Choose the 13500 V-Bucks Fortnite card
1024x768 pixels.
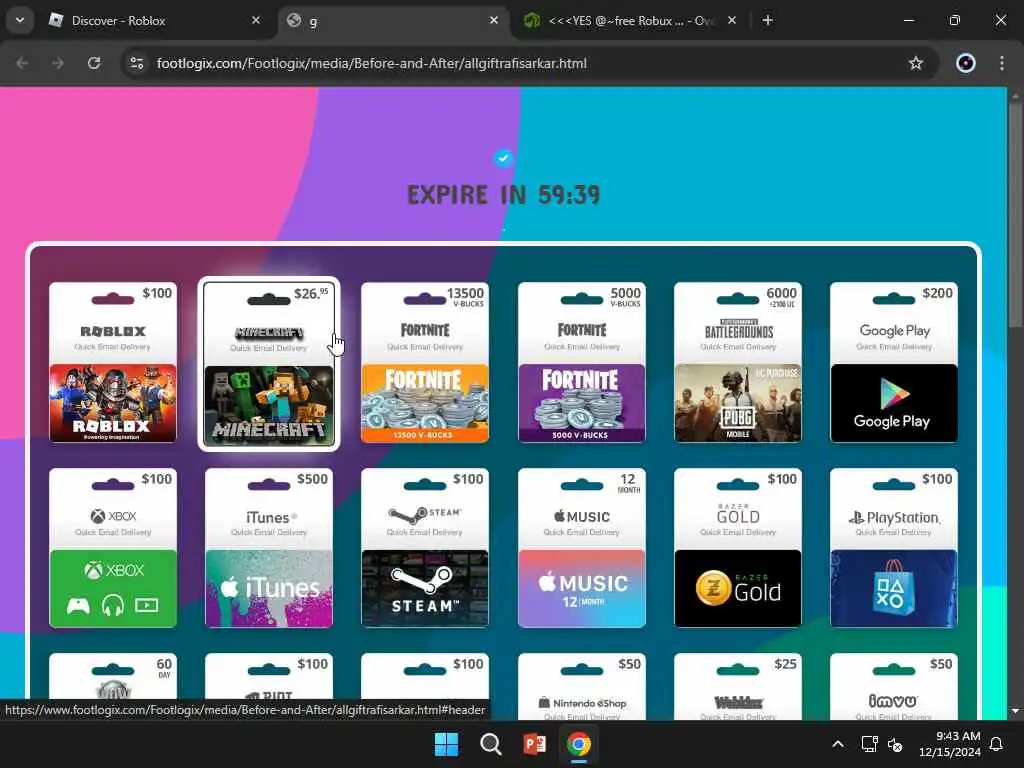tap(424, 362)
